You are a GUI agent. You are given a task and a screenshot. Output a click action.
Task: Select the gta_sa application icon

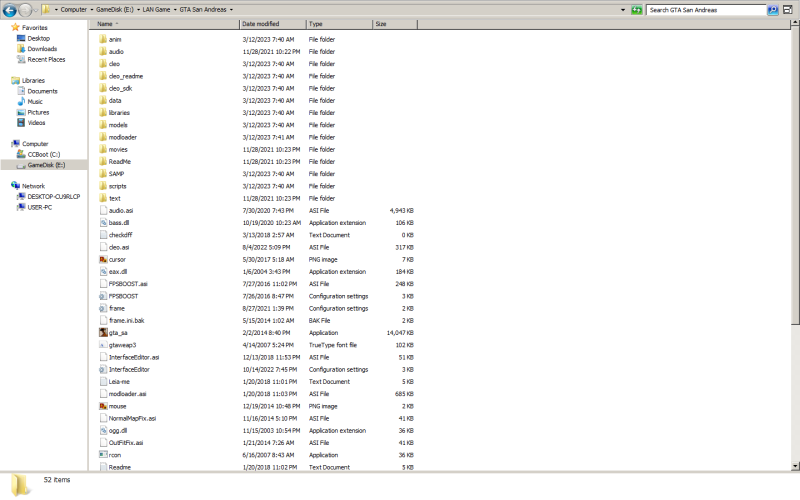pos(103,333)
